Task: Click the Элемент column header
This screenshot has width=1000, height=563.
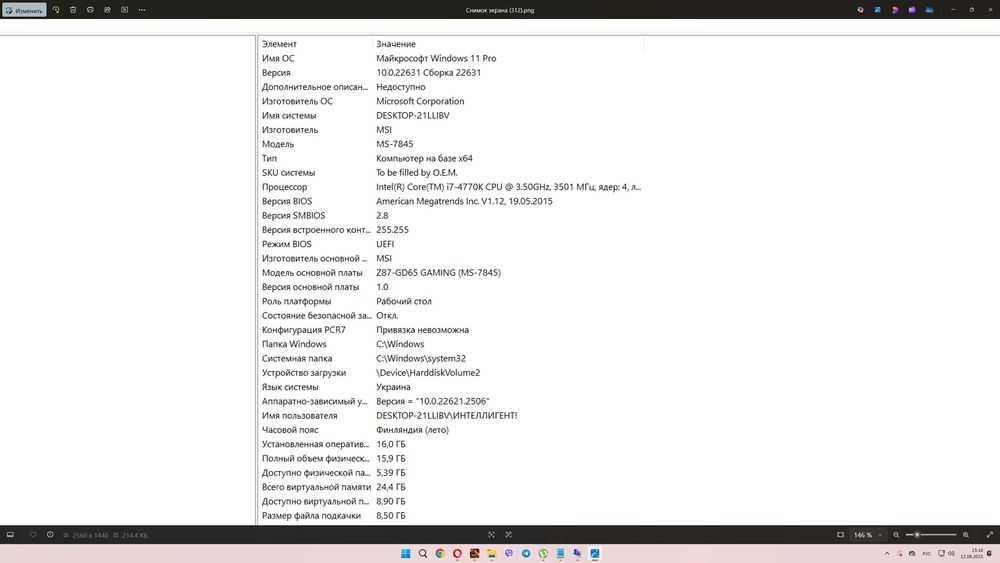Action: (x=279, y=44)
